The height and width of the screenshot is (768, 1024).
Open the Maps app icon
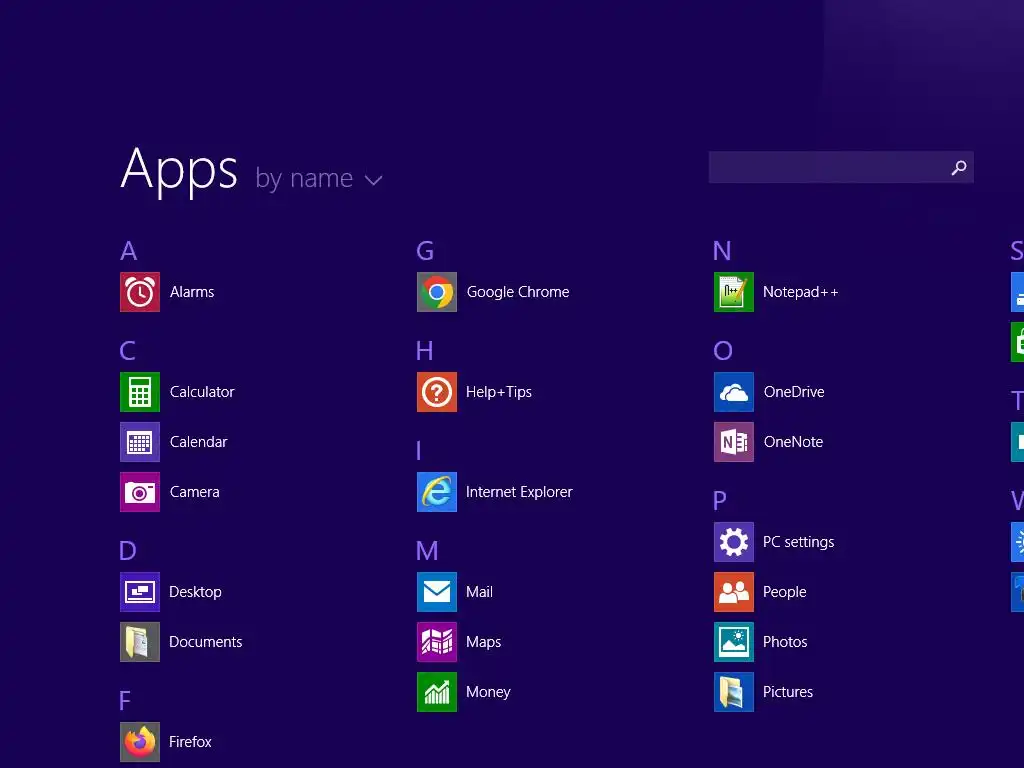coord(437,642)
